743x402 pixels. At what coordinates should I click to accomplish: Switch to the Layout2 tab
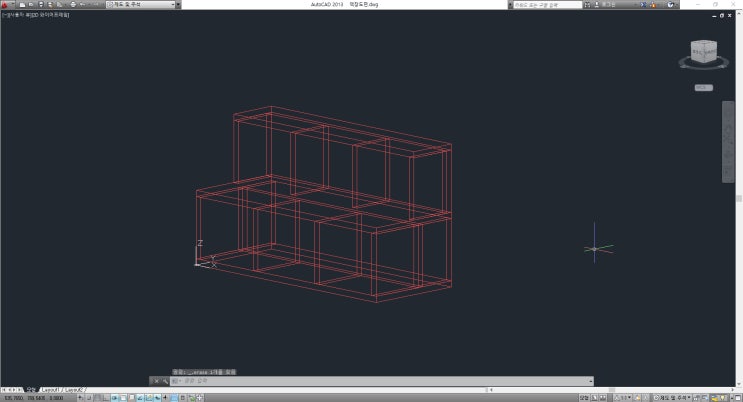coord(75,389)
